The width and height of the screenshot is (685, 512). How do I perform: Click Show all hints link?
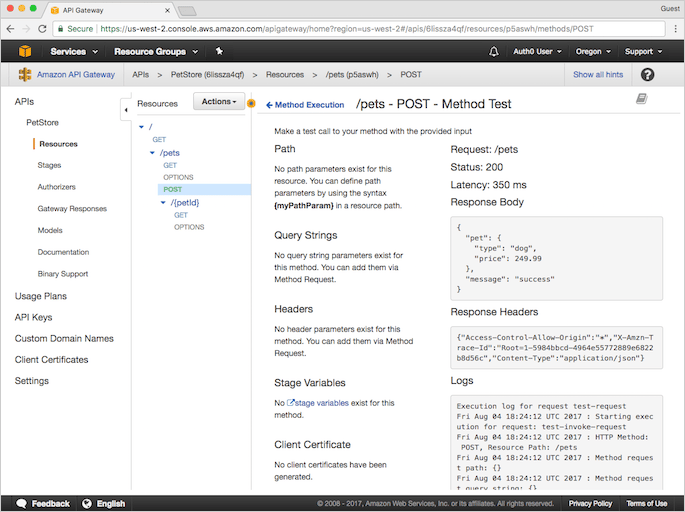click(x=598, y=75)
